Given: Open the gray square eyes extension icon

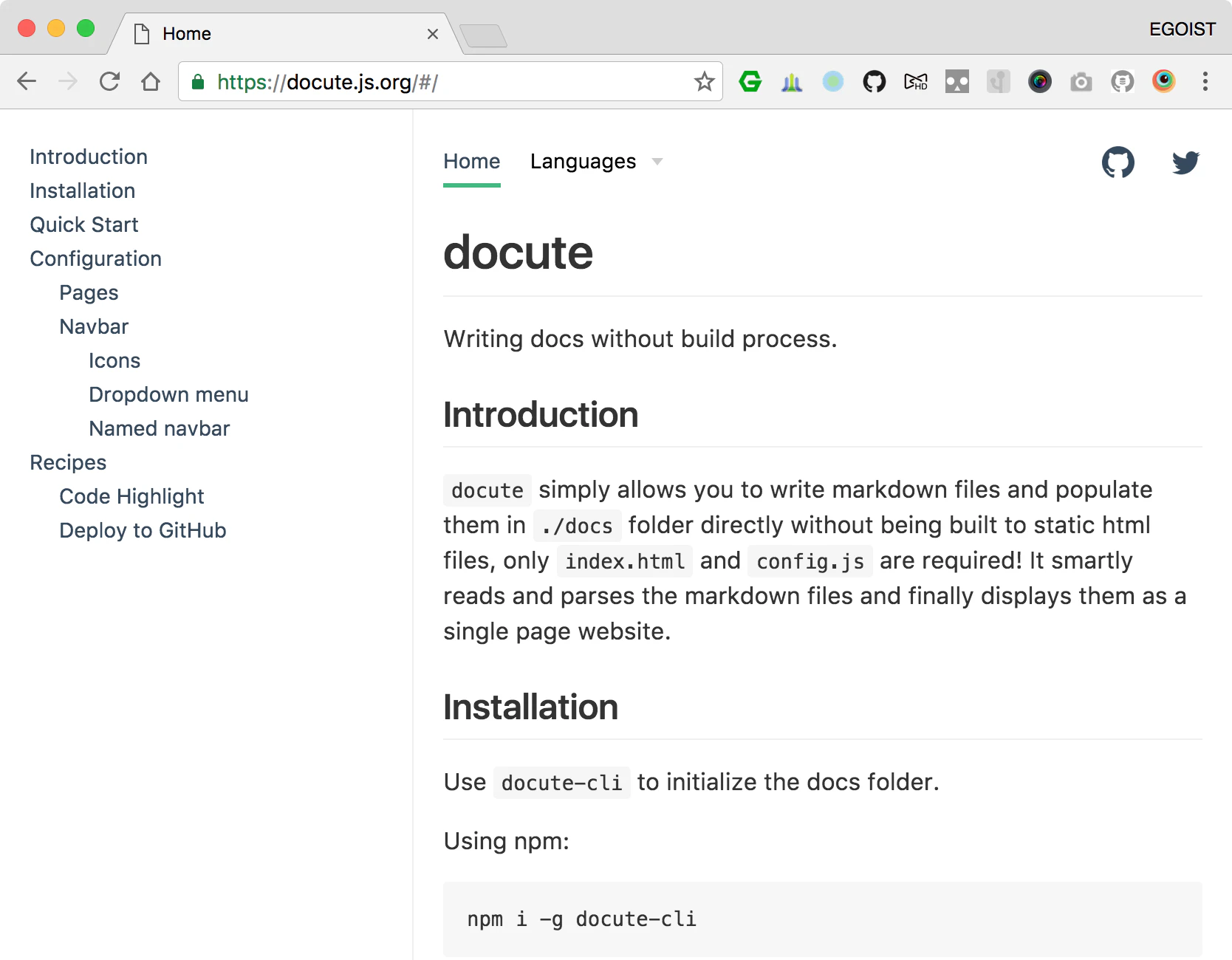Looking at the screenshot, I should [957, 81].
